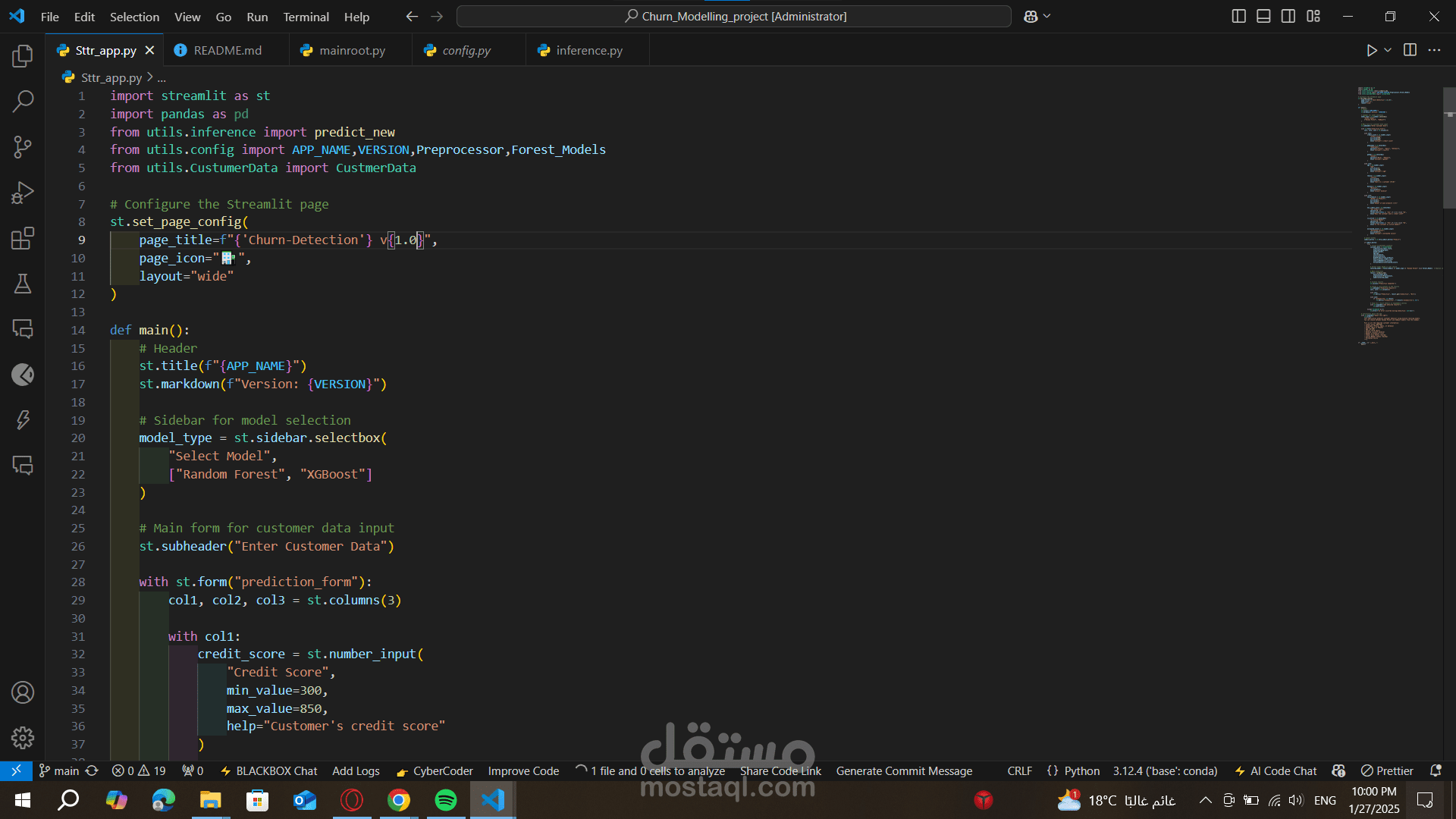Open the Source Control view
The width and height of the screenshot is (1456, 819).
[23, 146]
